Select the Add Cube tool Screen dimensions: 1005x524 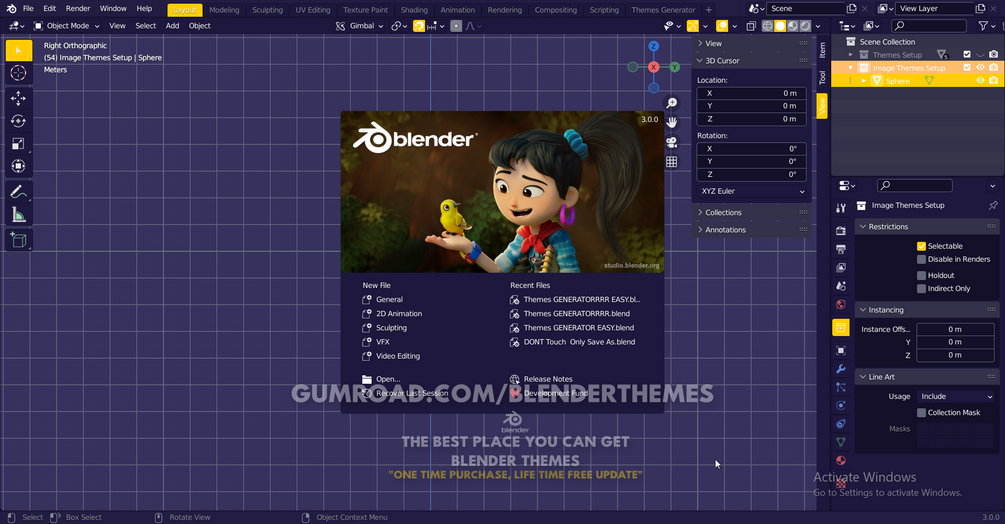pyautogui.click(x=19, y=240)
